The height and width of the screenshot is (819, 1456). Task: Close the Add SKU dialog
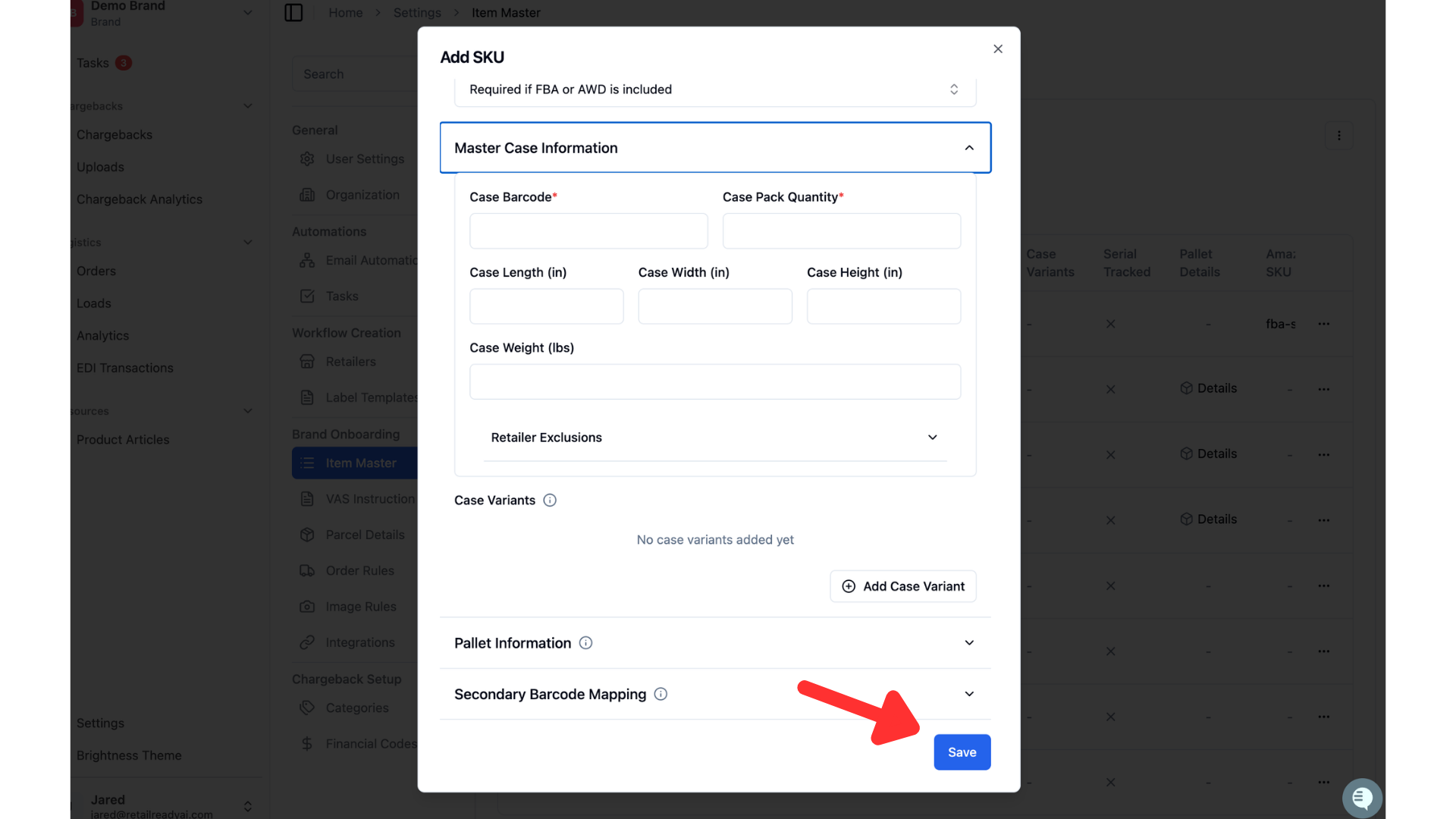point(998,49)
